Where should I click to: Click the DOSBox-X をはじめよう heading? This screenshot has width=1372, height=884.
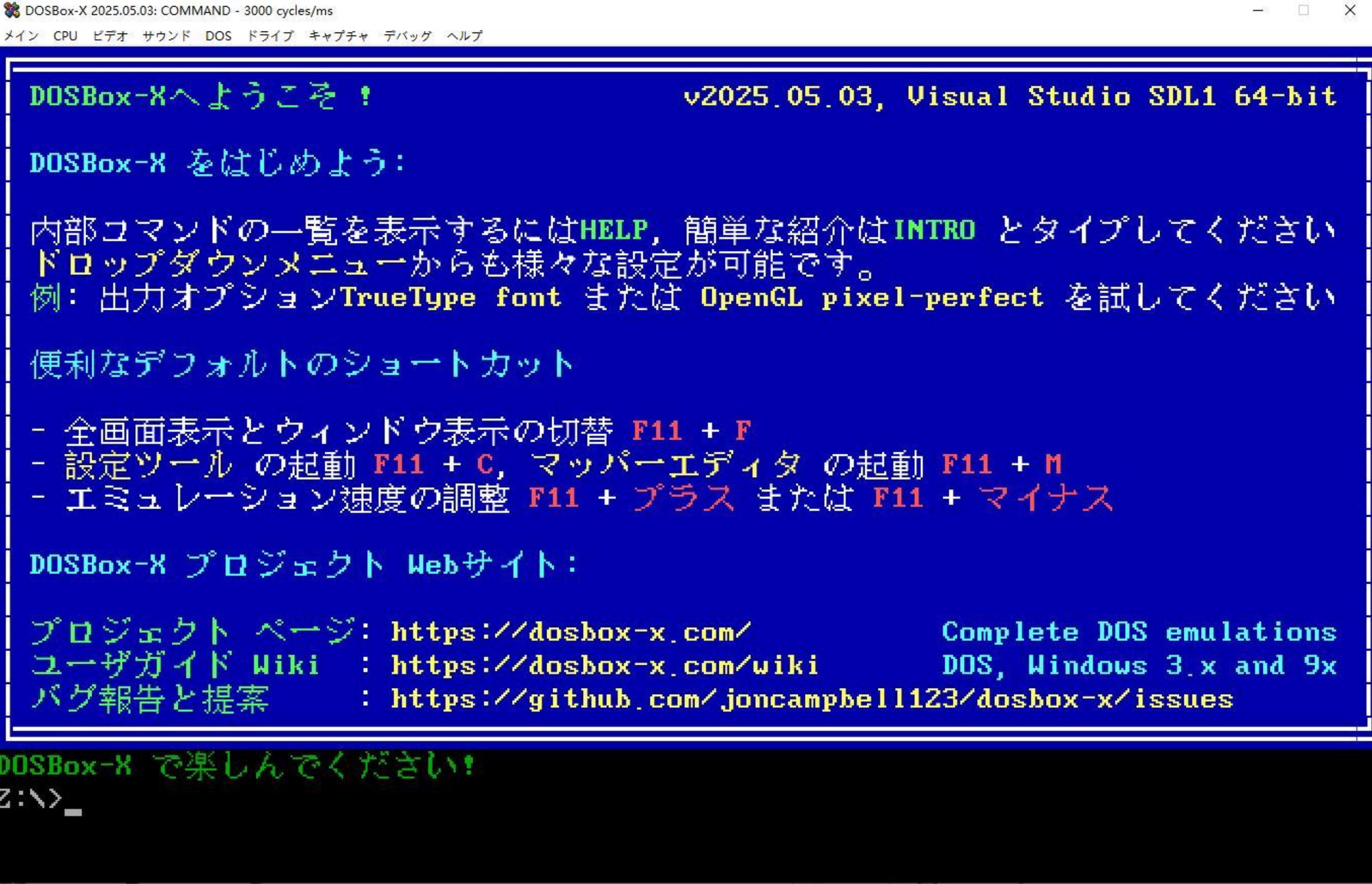click(218, 163)
